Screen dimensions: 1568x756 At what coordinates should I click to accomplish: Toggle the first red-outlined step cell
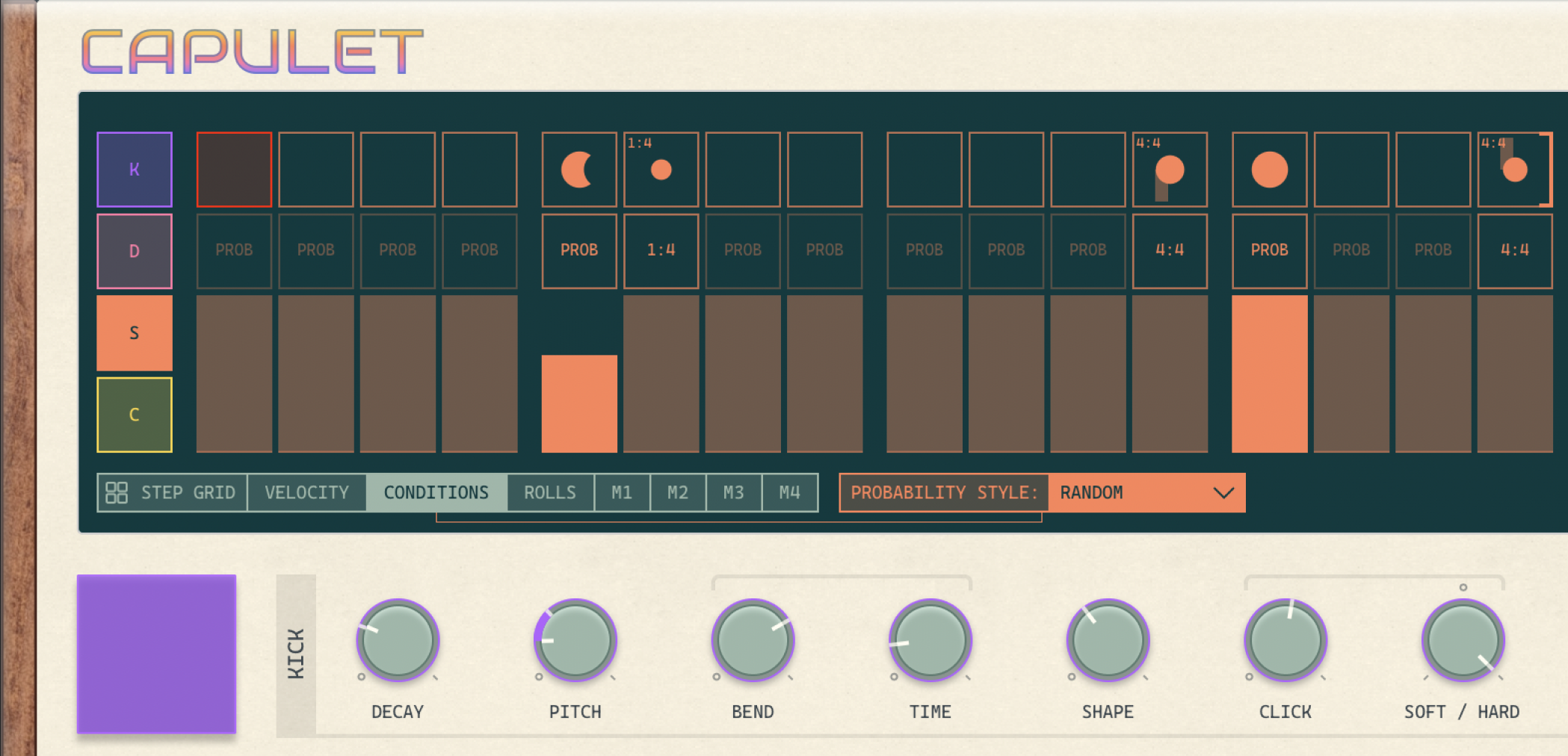(234, 170)
